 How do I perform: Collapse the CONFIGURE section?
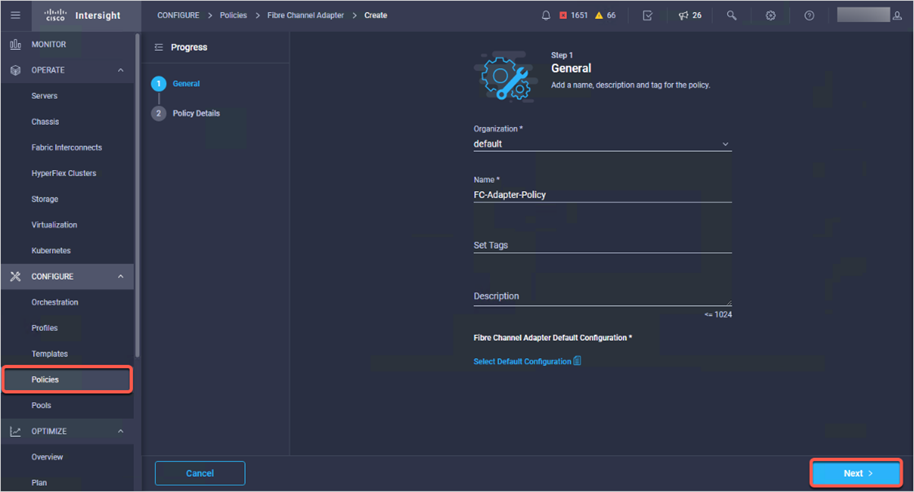[121, 276]
